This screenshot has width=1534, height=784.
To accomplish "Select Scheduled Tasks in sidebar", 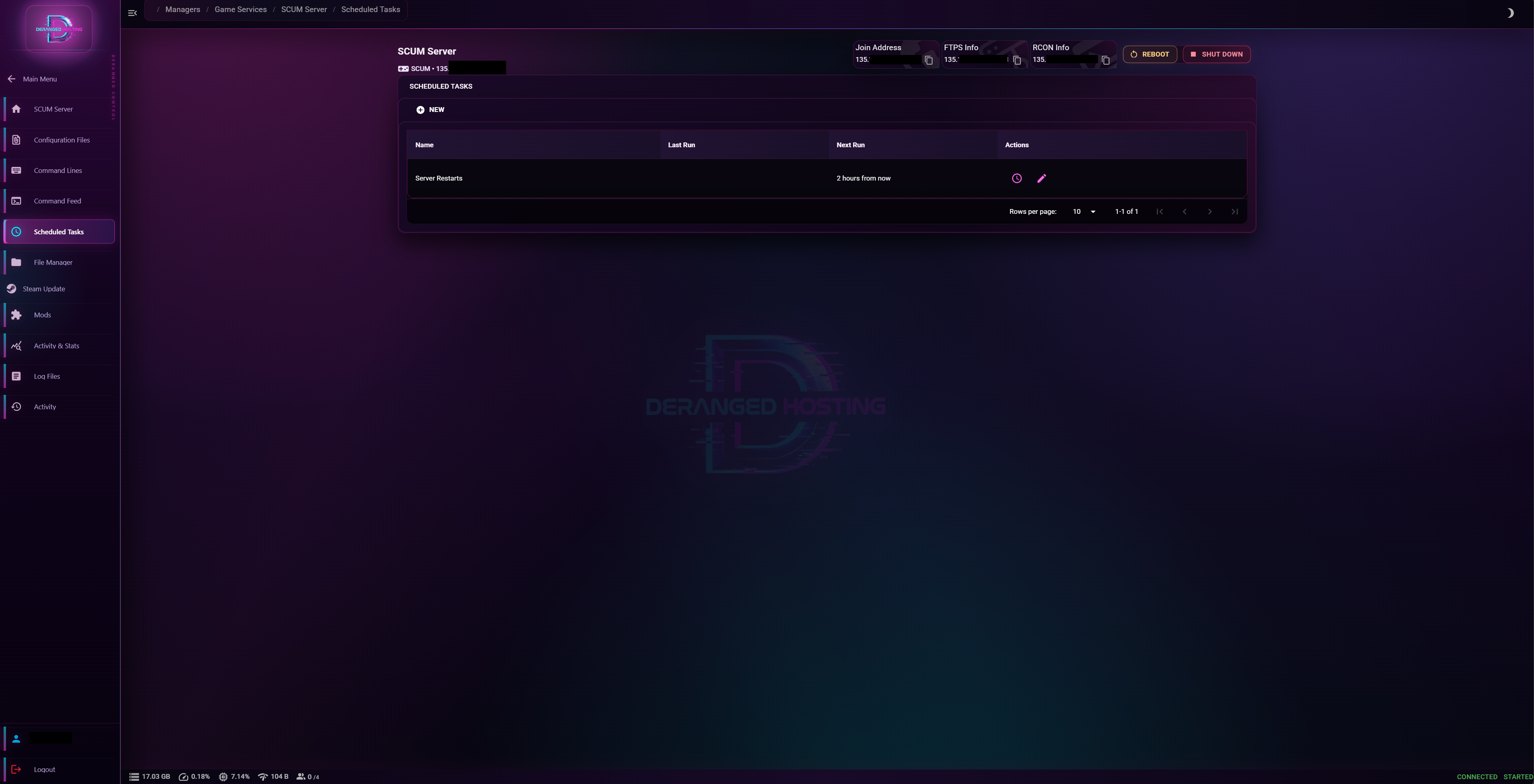I will (x=59, y=232).
